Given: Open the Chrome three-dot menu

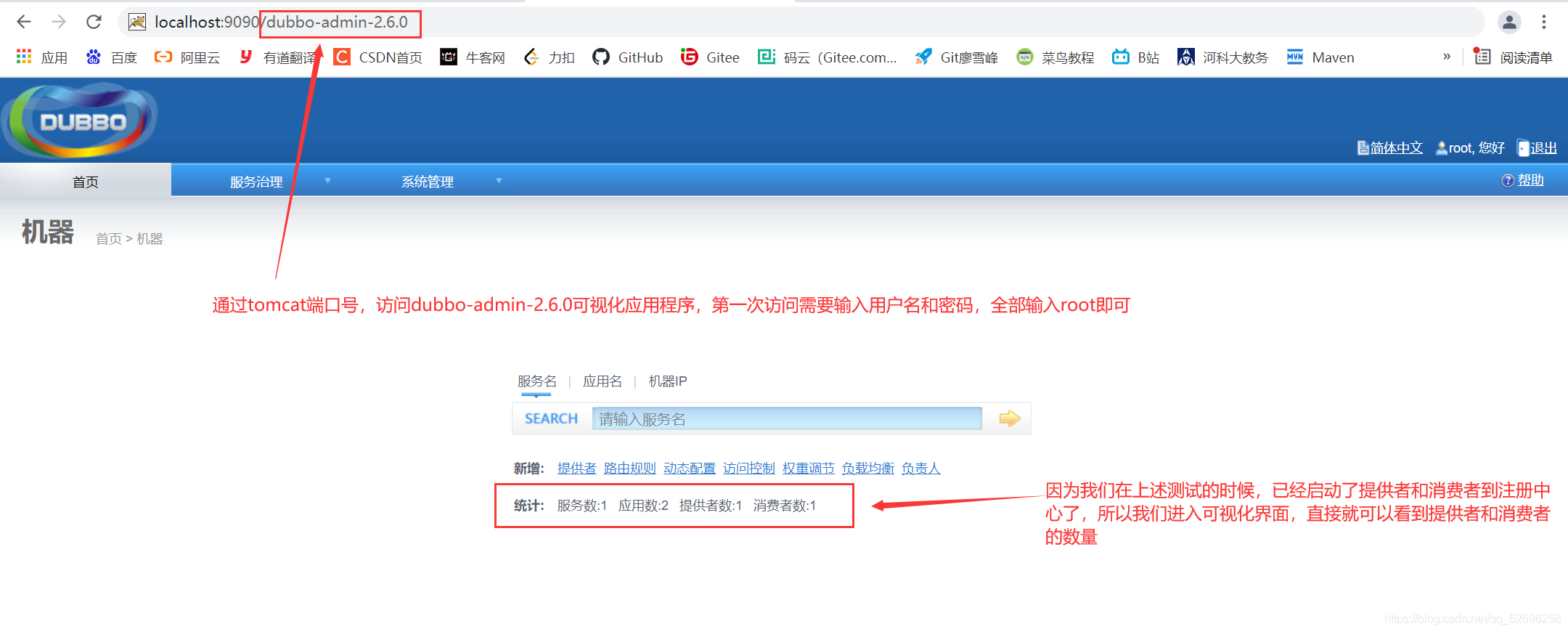Looking at the screenshot, I should (1544, 22).
